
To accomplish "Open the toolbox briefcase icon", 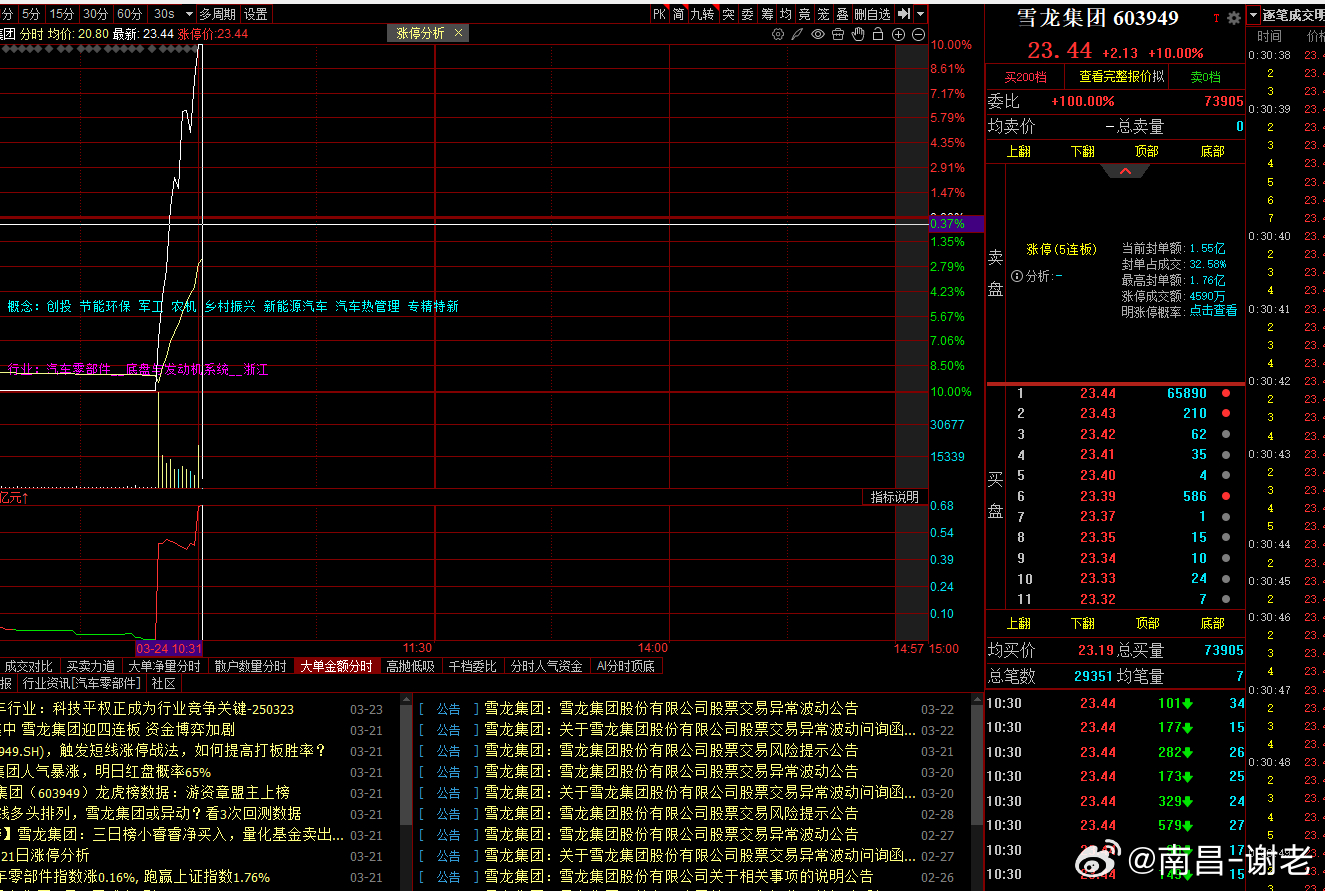I will tap(838, 34).
